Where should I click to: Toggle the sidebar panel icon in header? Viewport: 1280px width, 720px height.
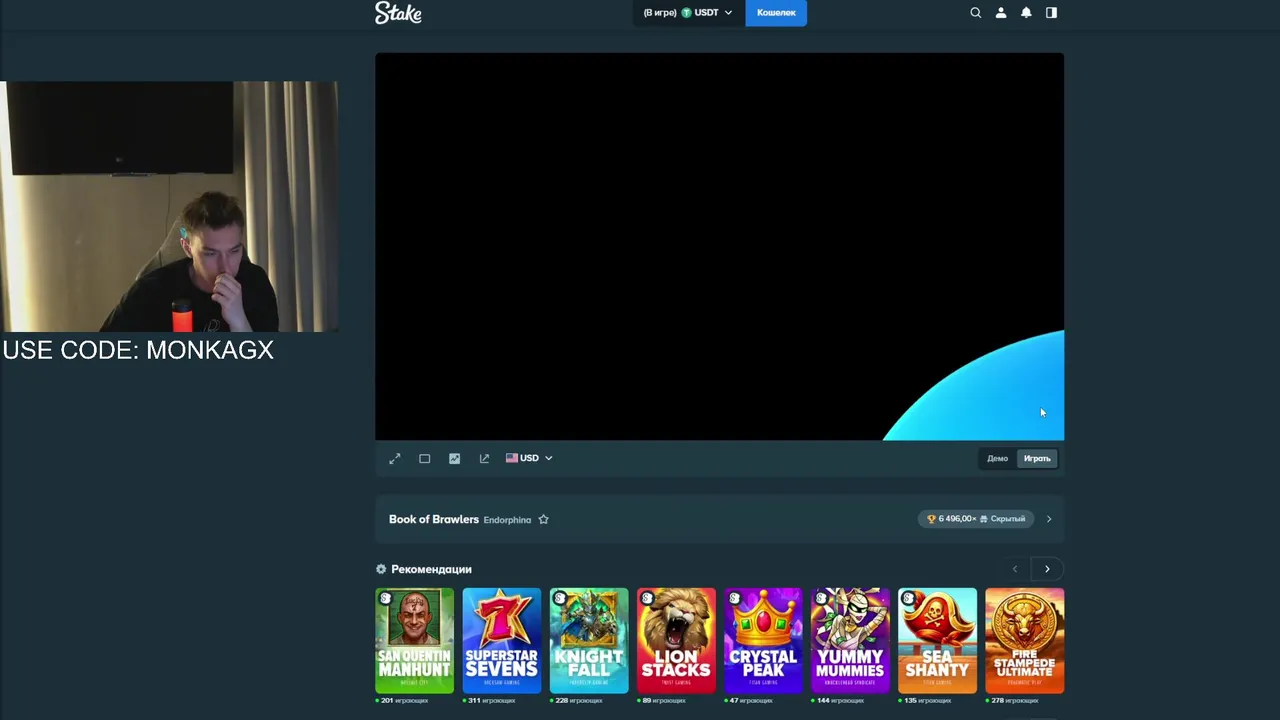[1051, 13]
